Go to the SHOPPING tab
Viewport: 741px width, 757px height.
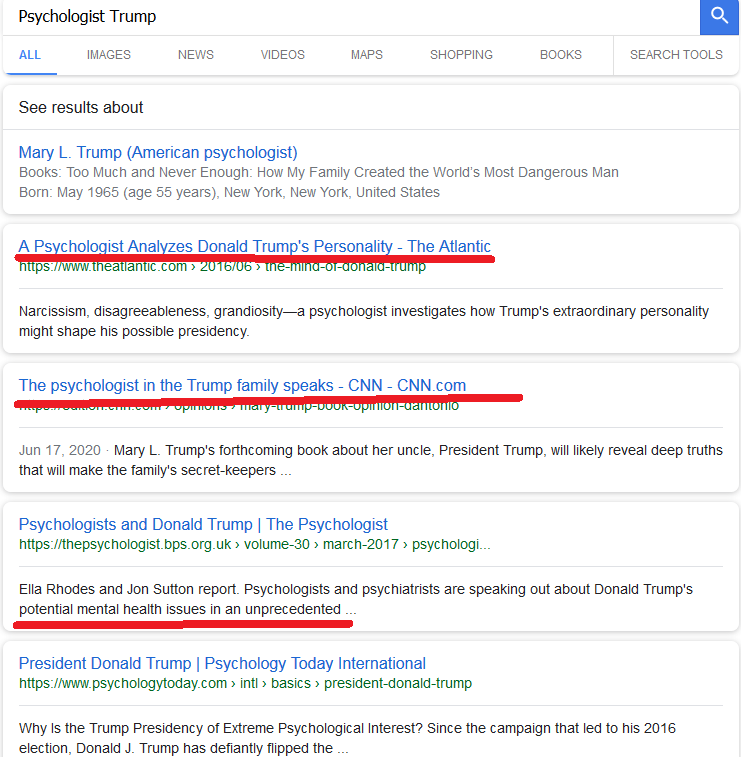[461, 55]
